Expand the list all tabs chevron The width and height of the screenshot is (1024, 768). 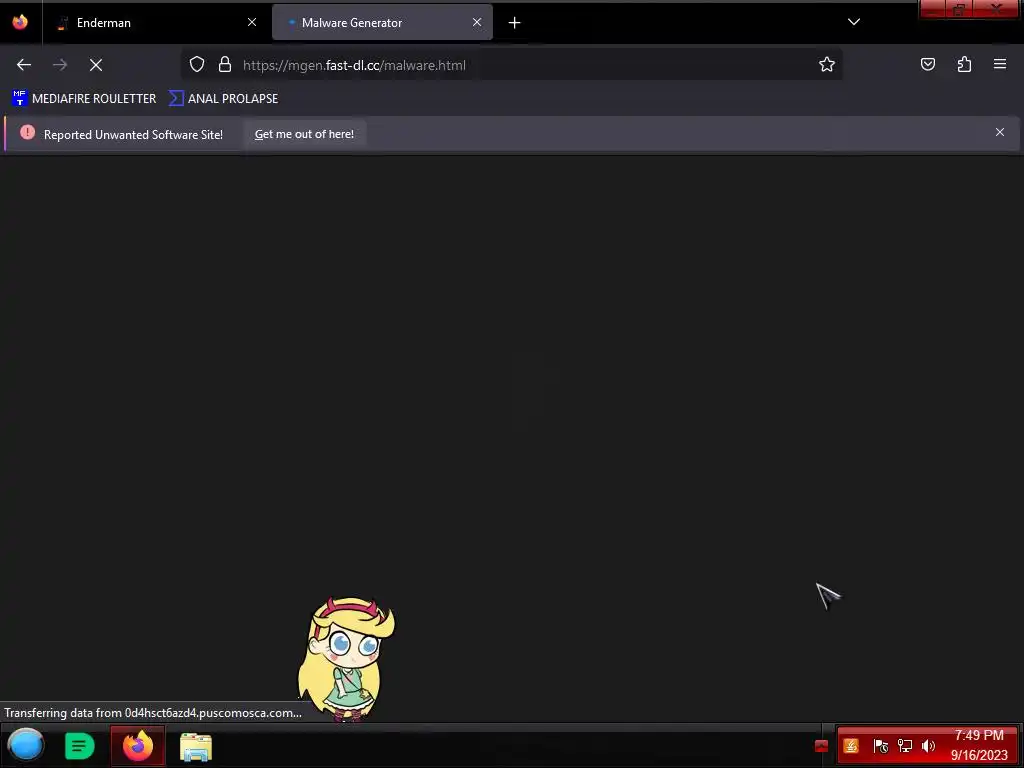pos(854,22)
